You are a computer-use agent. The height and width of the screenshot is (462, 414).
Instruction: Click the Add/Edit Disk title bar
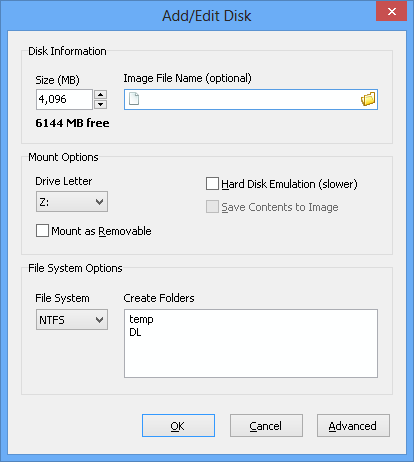pos(207,16)
